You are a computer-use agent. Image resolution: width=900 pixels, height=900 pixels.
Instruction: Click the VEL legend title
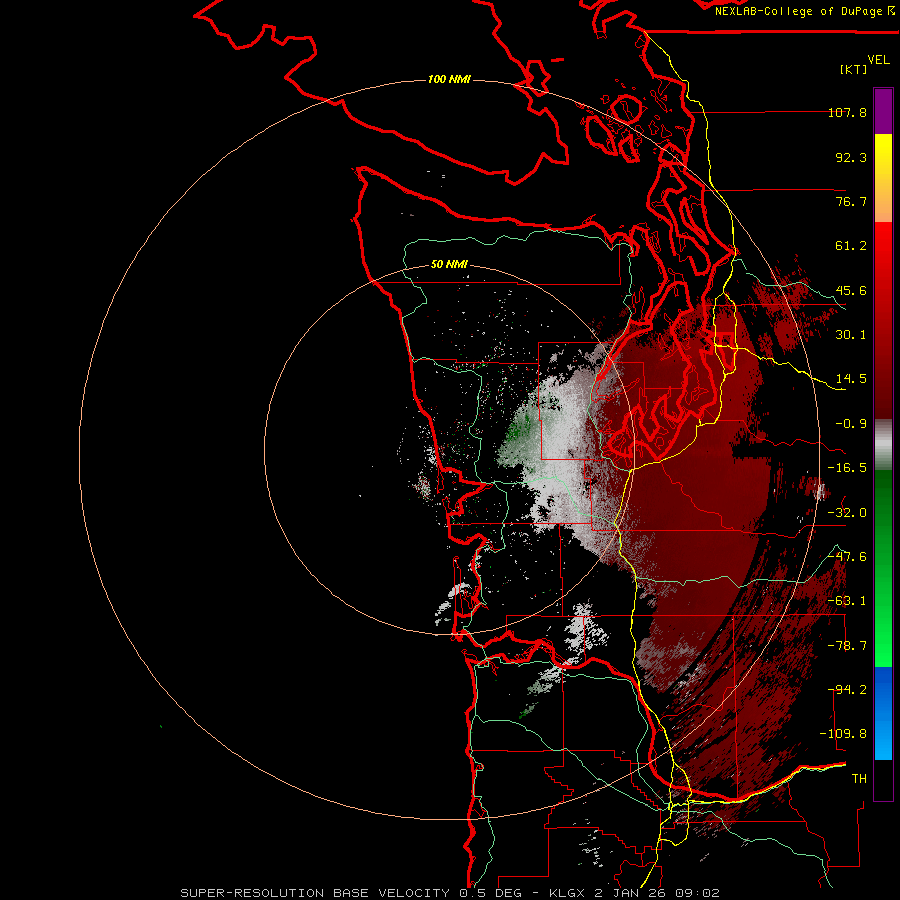point(878,60)
